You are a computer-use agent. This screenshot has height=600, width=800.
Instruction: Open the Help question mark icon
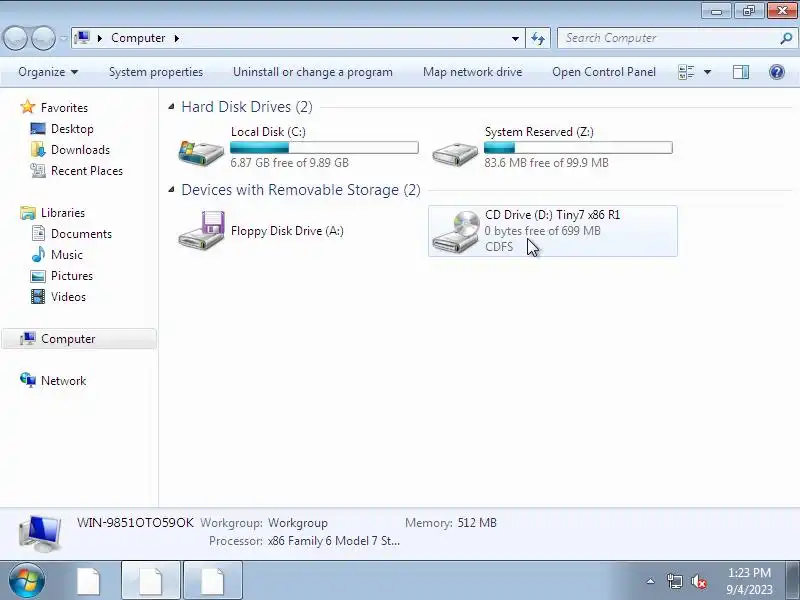(777, 72)
